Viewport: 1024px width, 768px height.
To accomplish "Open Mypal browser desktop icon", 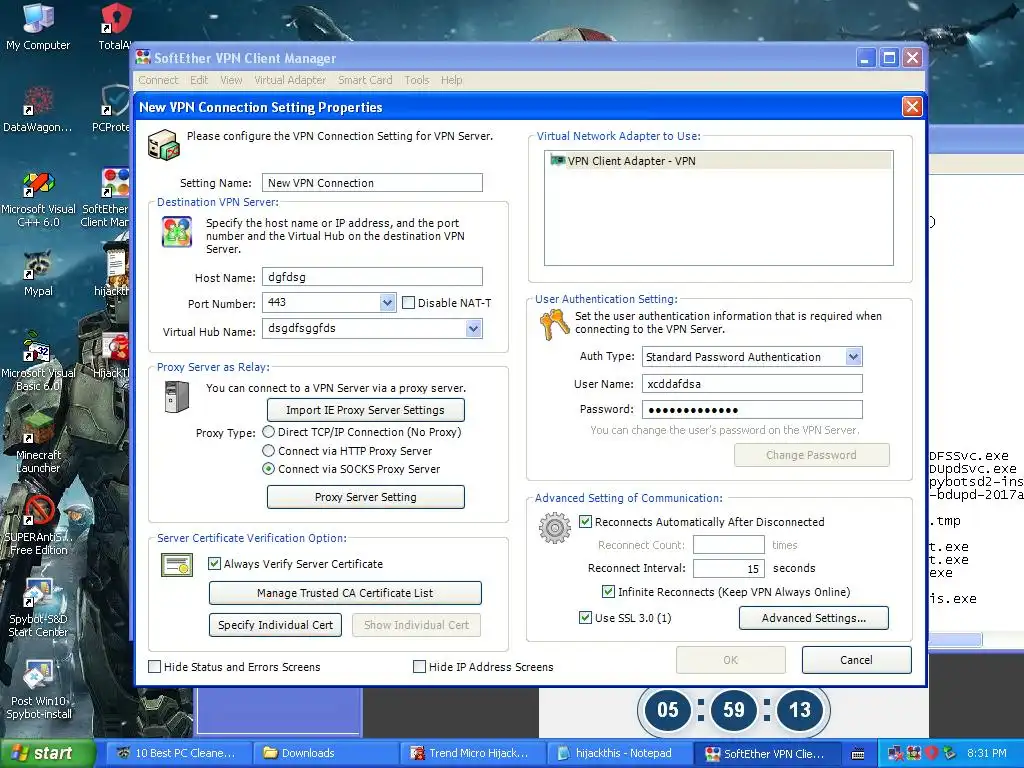I will click(38, 274).
